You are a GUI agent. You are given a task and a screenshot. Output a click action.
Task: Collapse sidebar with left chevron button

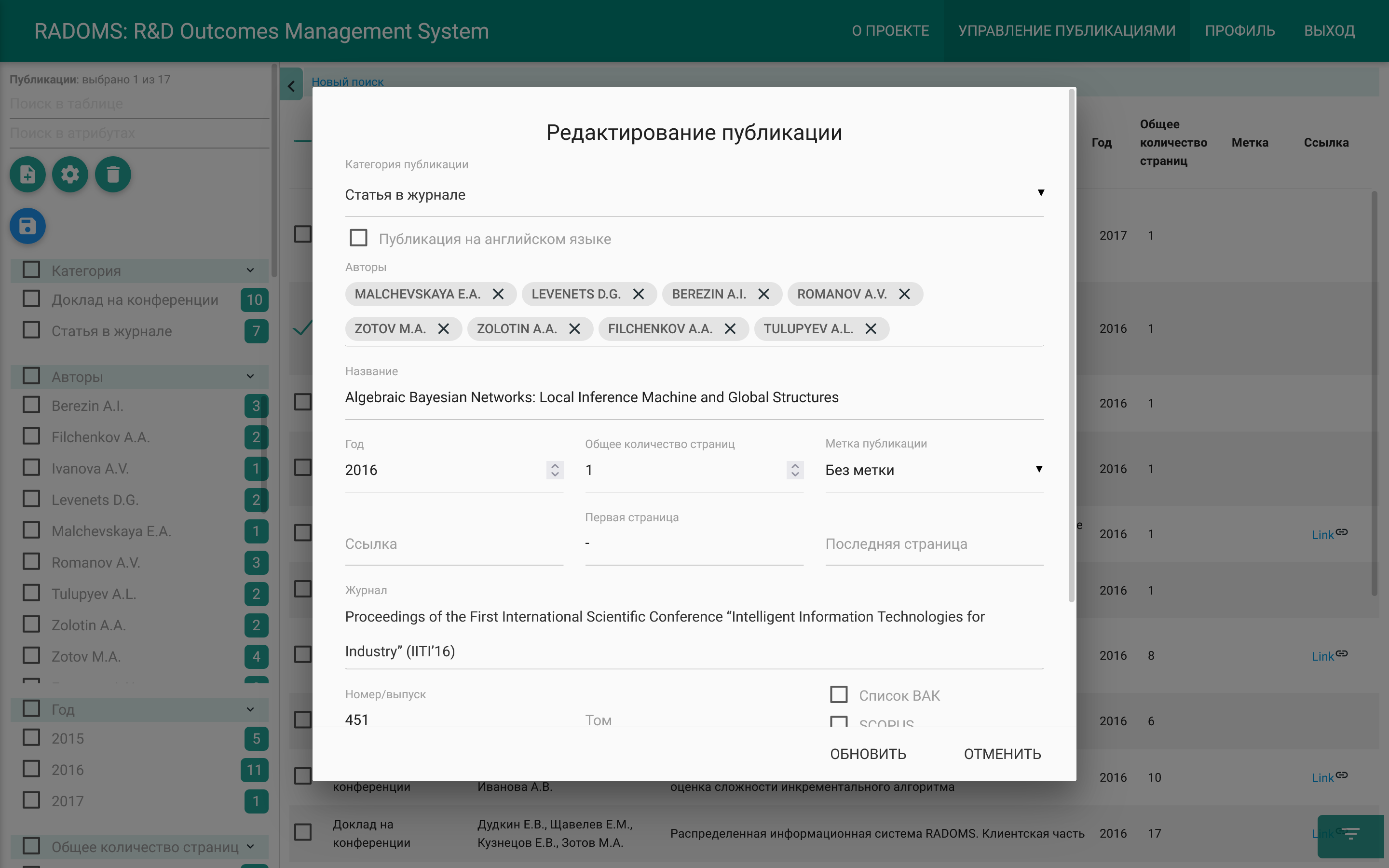pos(291,86)
